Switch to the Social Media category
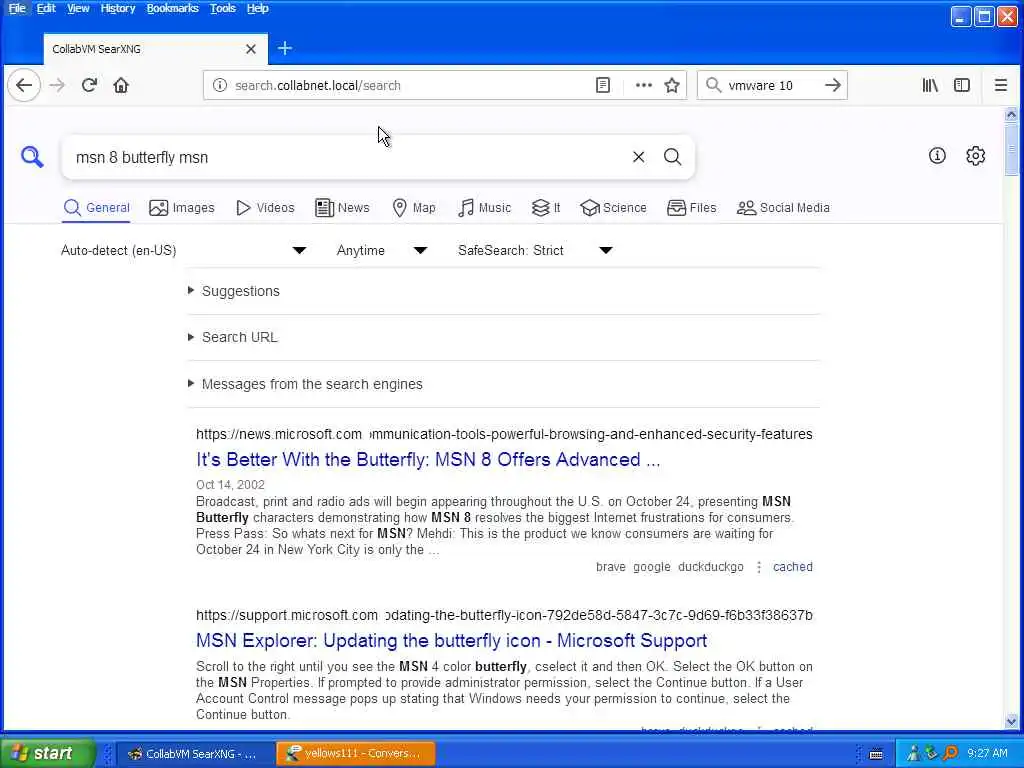 783,208
